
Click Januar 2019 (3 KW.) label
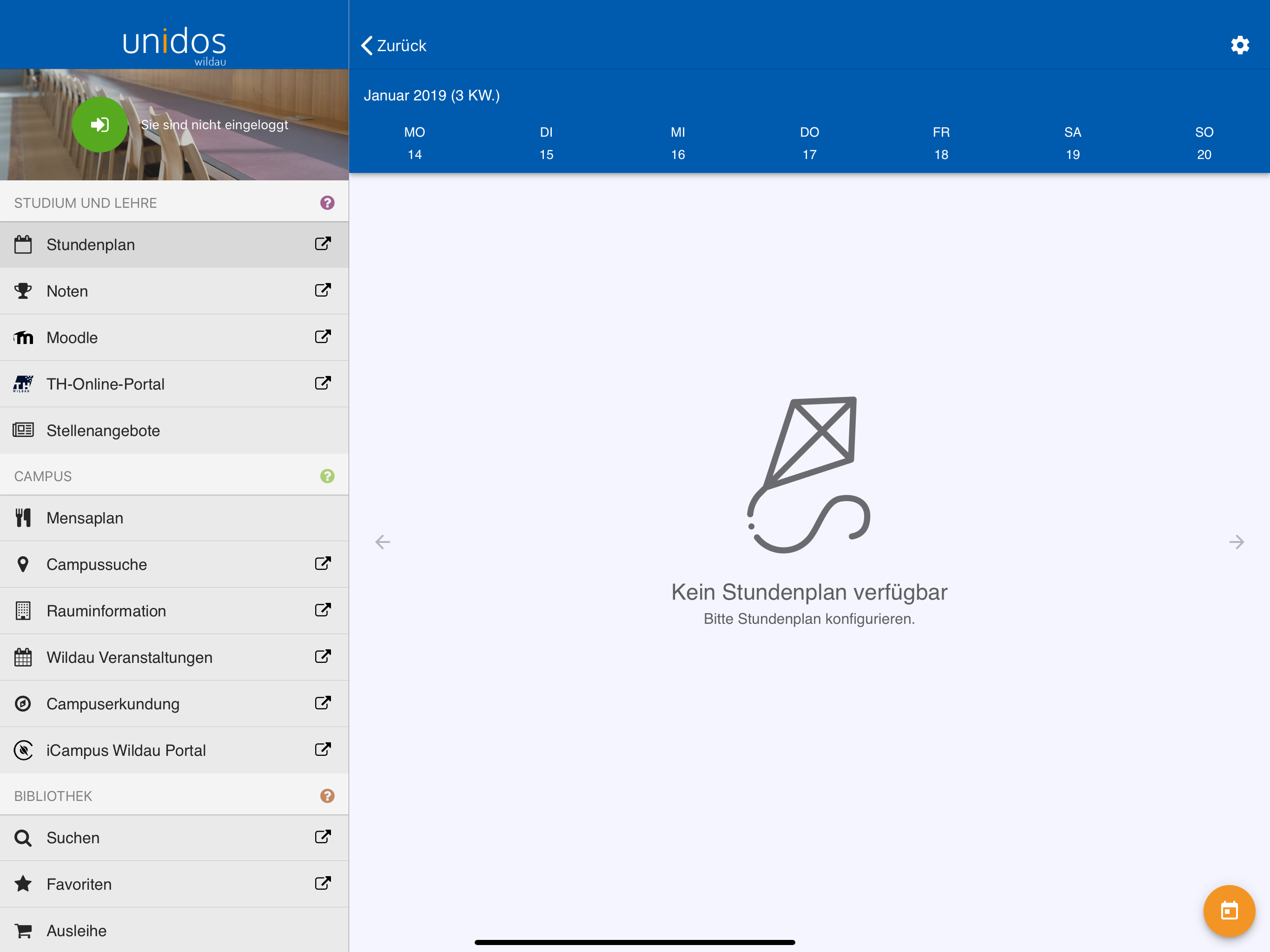432,95
